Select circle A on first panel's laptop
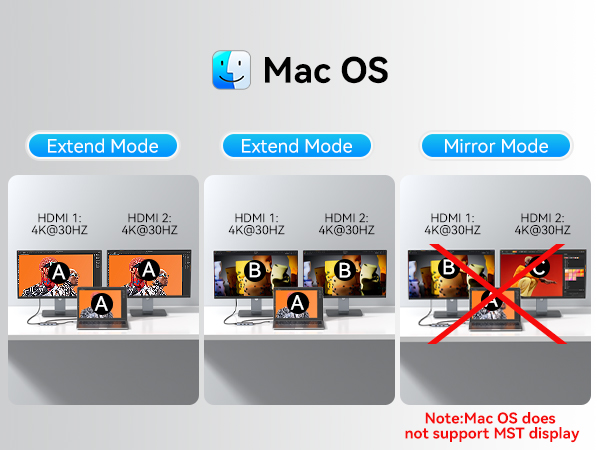The width and height of the screenshot is (600, 450). (x=101, y=304)
